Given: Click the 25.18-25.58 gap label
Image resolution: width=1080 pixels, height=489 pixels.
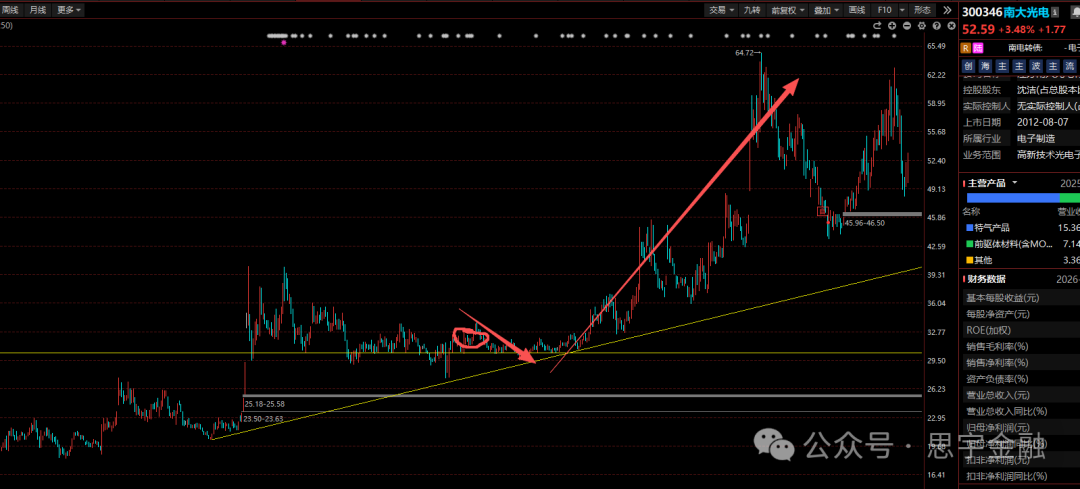Looking at the screenshot, I should [x=265, y=404].
